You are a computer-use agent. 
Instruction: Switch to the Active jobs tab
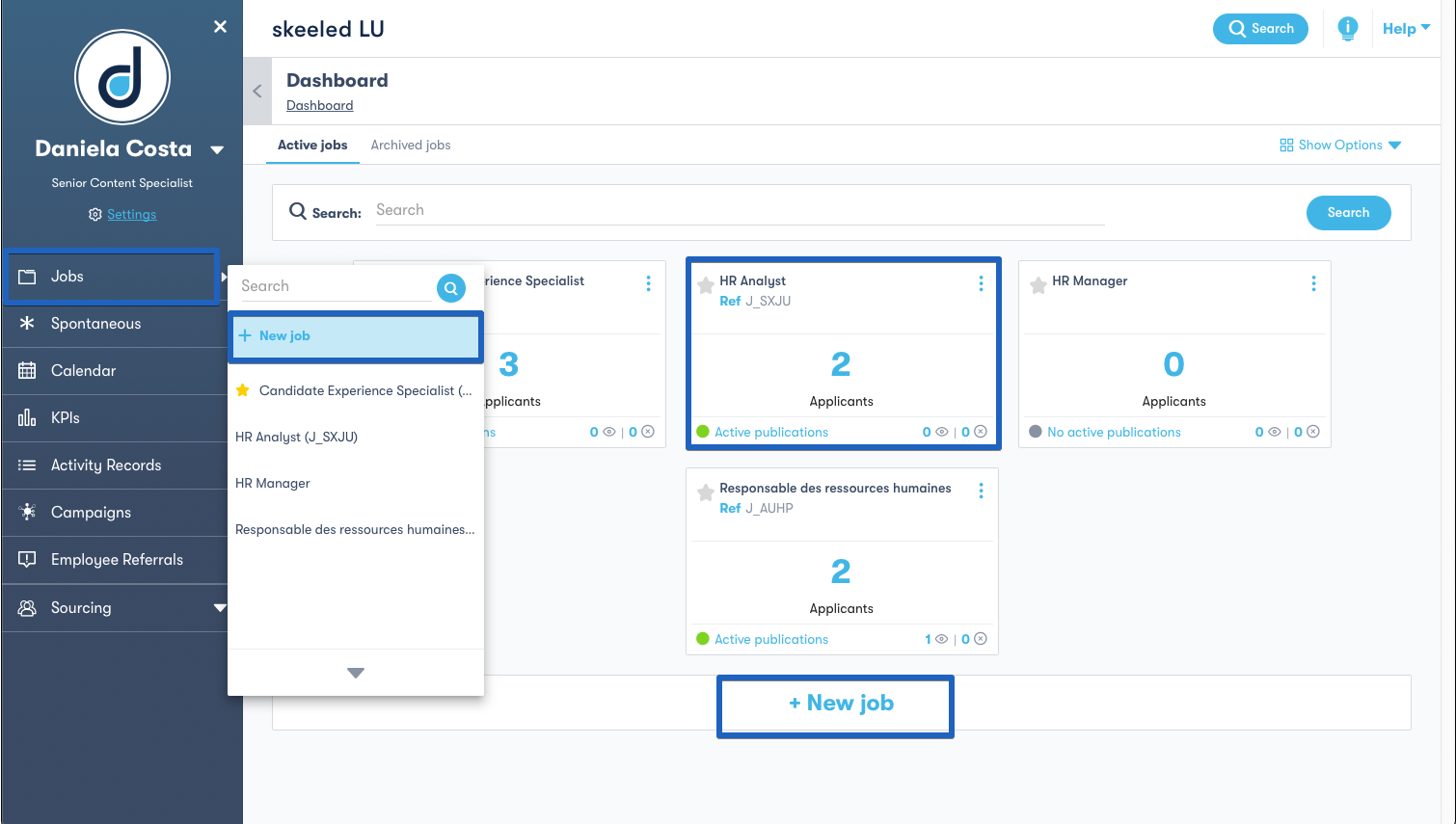tap(312, 146)
